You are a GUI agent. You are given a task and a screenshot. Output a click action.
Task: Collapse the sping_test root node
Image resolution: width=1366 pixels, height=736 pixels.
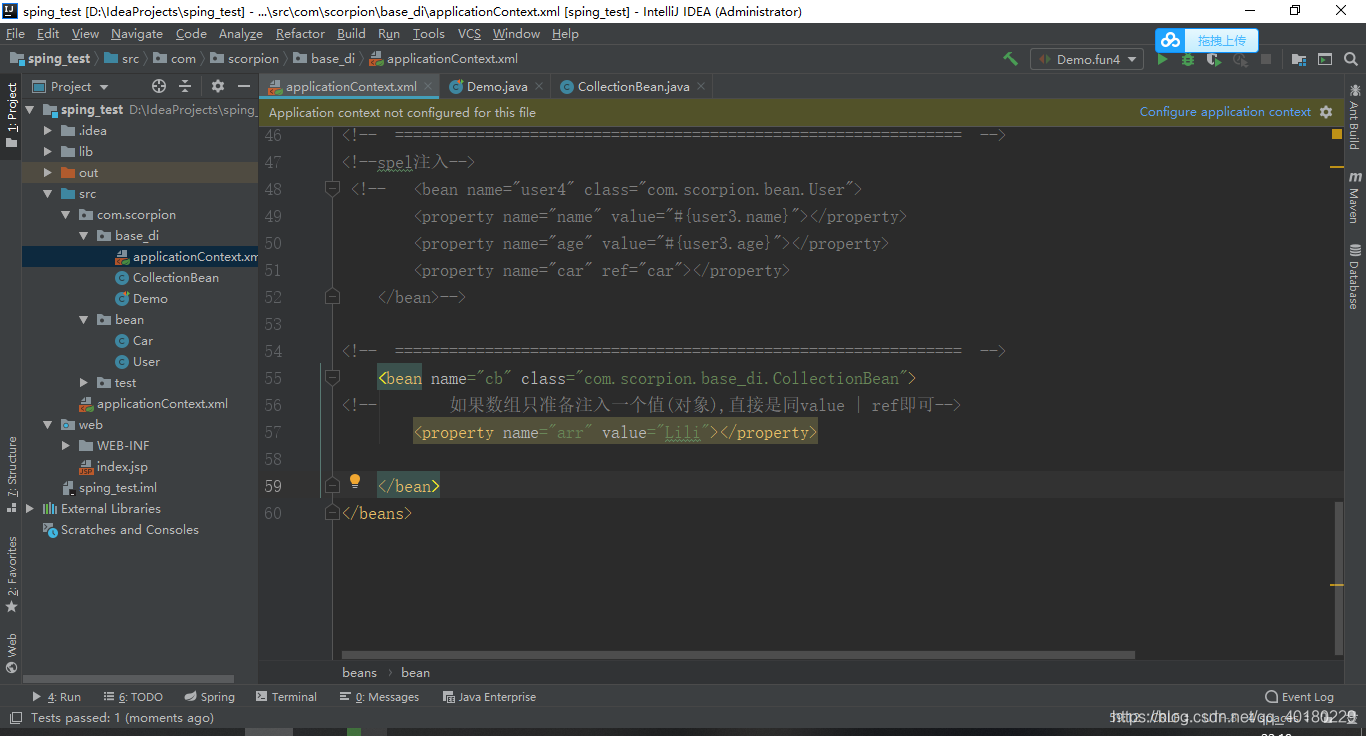click(29, 110)
